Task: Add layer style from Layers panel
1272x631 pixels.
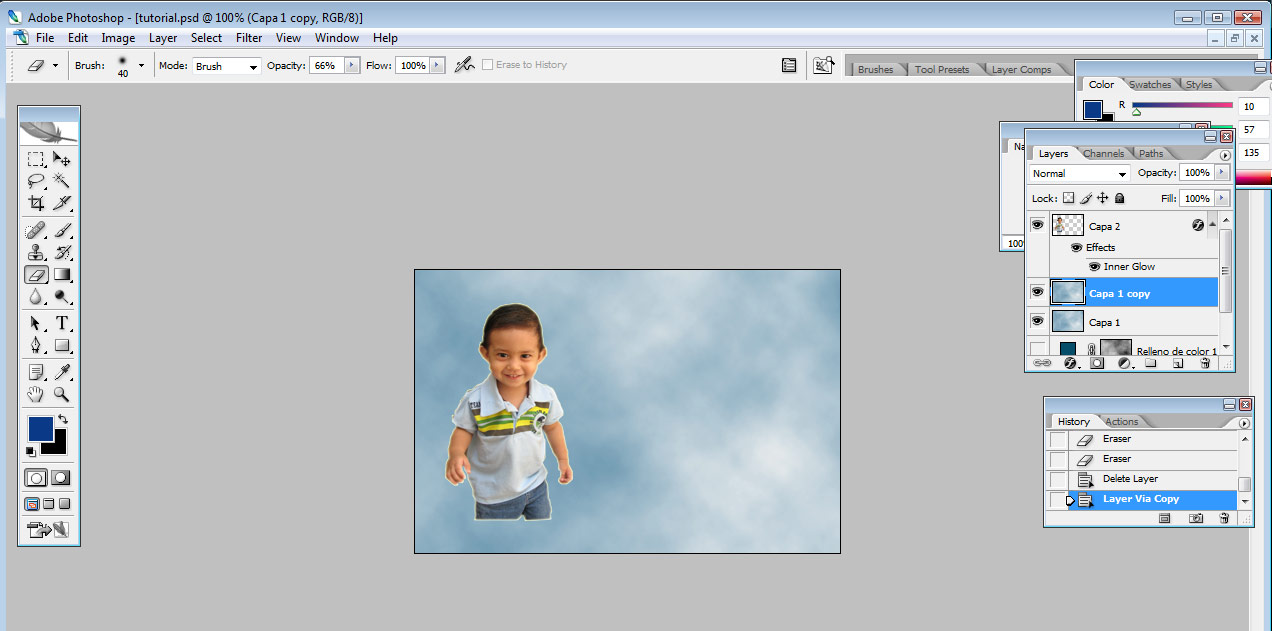Action: pos(1070,363)
